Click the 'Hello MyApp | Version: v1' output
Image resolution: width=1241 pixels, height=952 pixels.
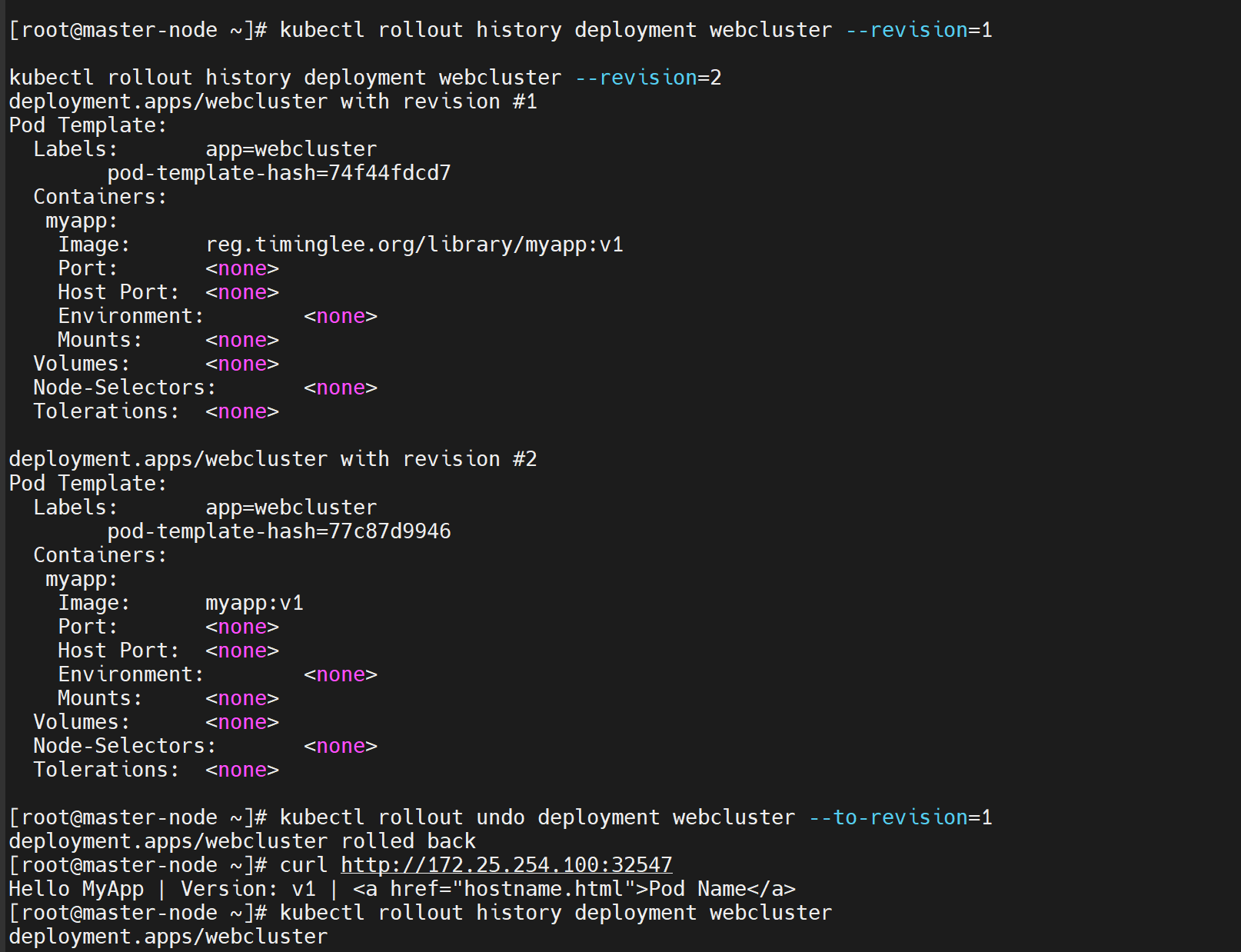pyautogui.click(x=162, y=889)
